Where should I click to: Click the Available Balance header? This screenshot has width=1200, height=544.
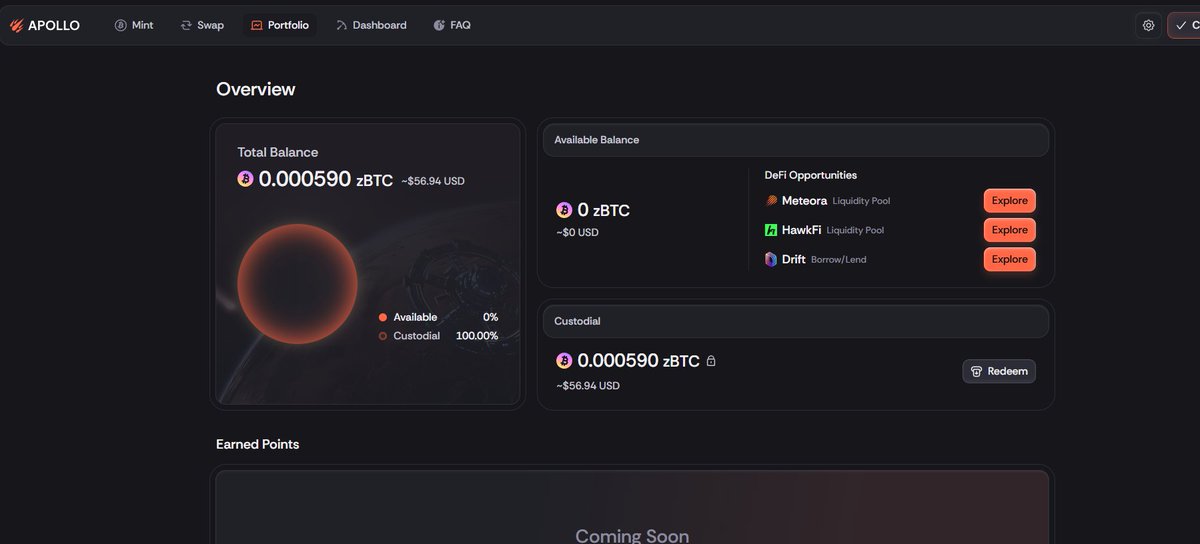tap(796, 140)
